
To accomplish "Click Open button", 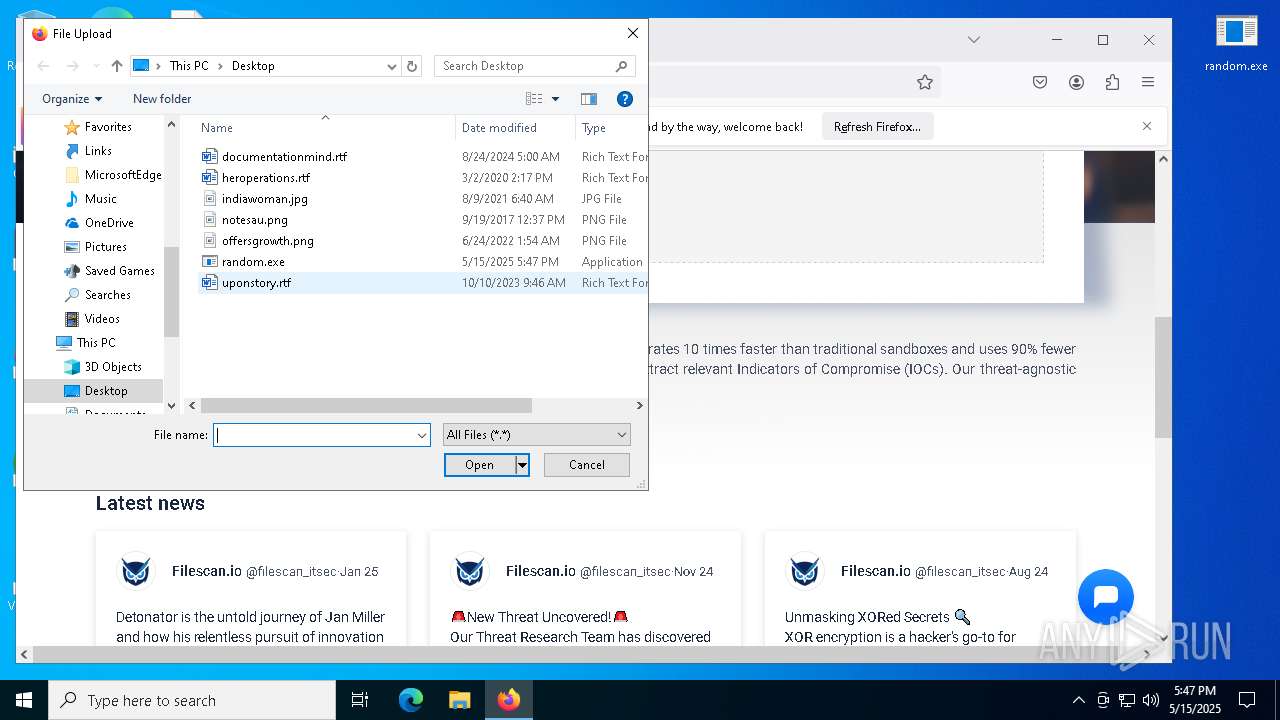I will 480,465.
